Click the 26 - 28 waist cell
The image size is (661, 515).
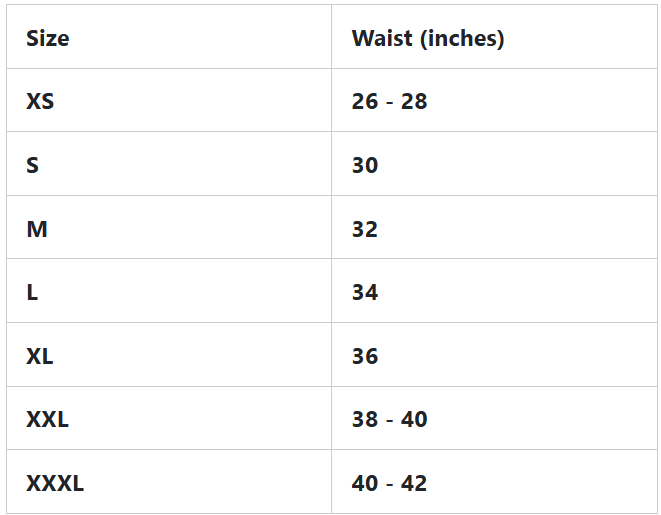(389, 101)
